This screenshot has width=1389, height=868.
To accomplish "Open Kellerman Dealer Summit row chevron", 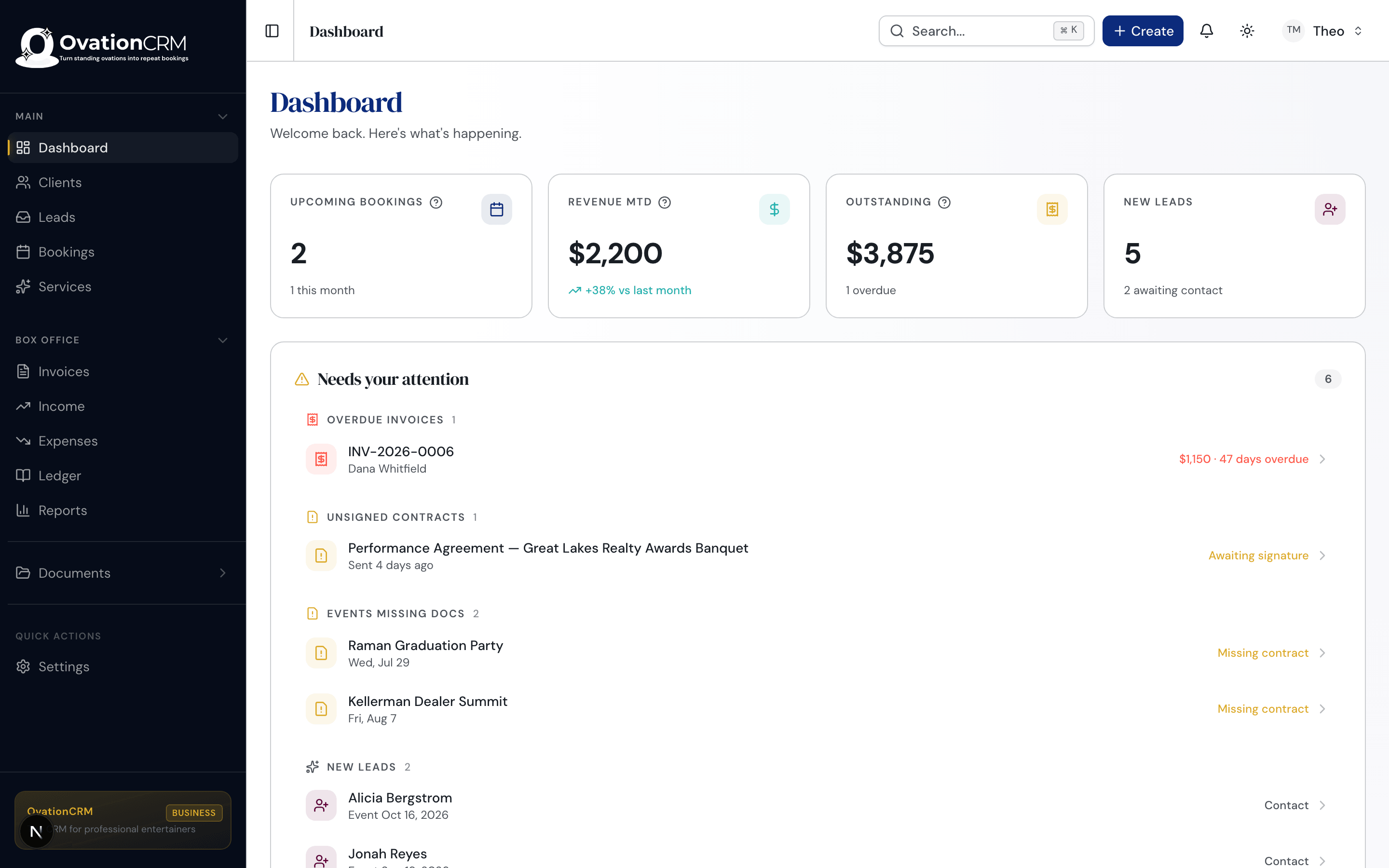I will pos(1322,709).
